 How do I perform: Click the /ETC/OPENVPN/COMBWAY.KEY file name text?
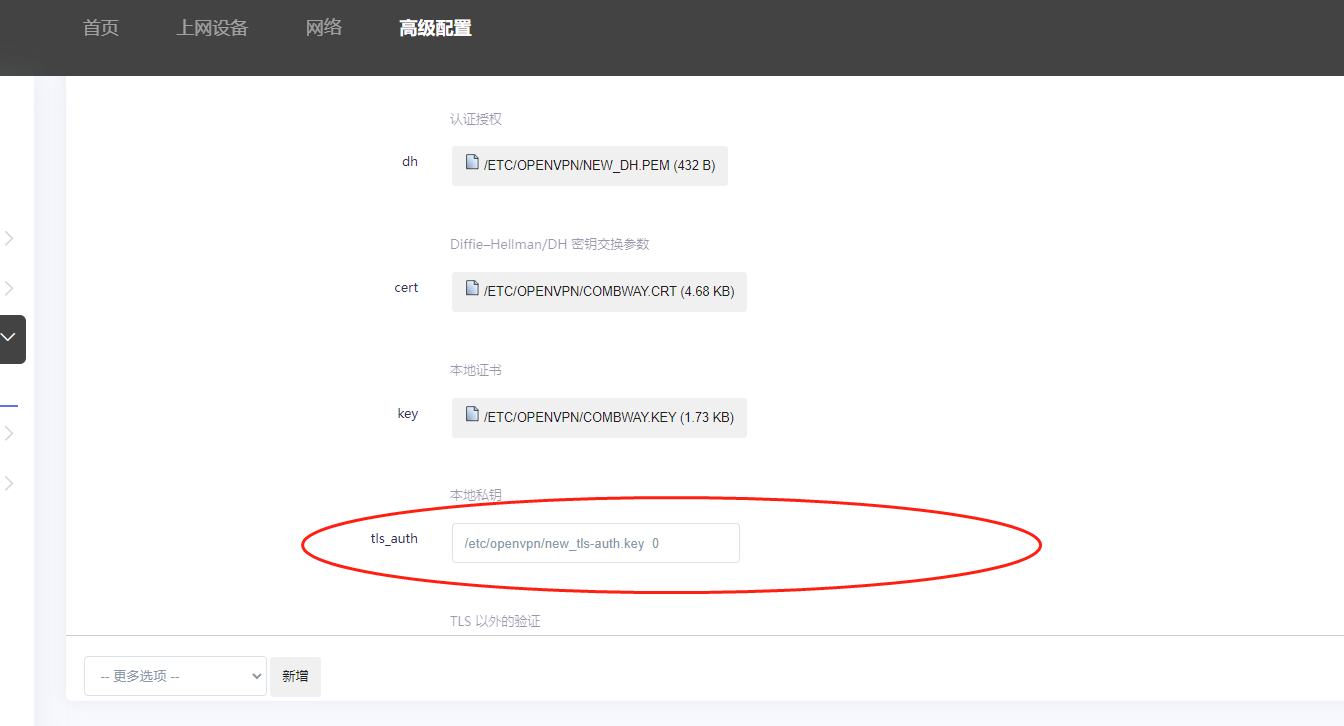[x=608, y=418]
